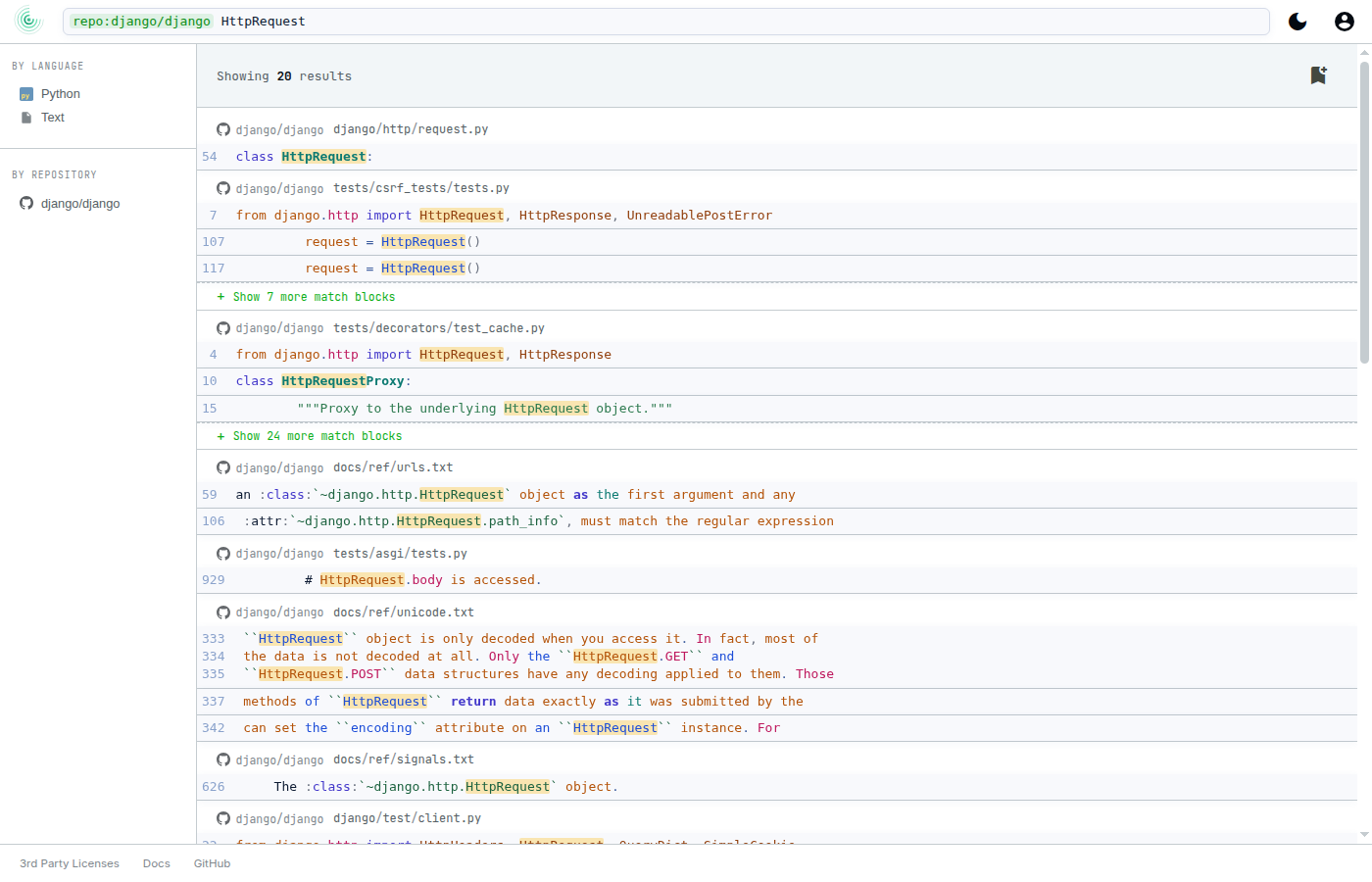Click the GitHub icon next to tests/asgi/tests.py
This screenshot has width=1372, height=882.
[x=223, y=554]
